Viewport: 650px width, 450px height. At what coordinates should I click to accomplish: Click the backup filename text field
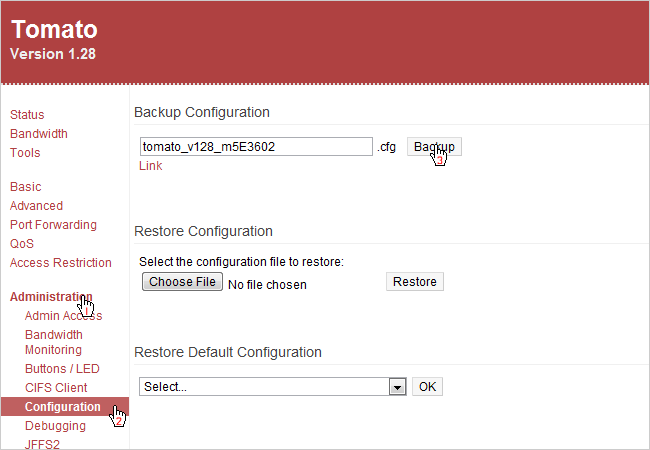pos(256,147)
